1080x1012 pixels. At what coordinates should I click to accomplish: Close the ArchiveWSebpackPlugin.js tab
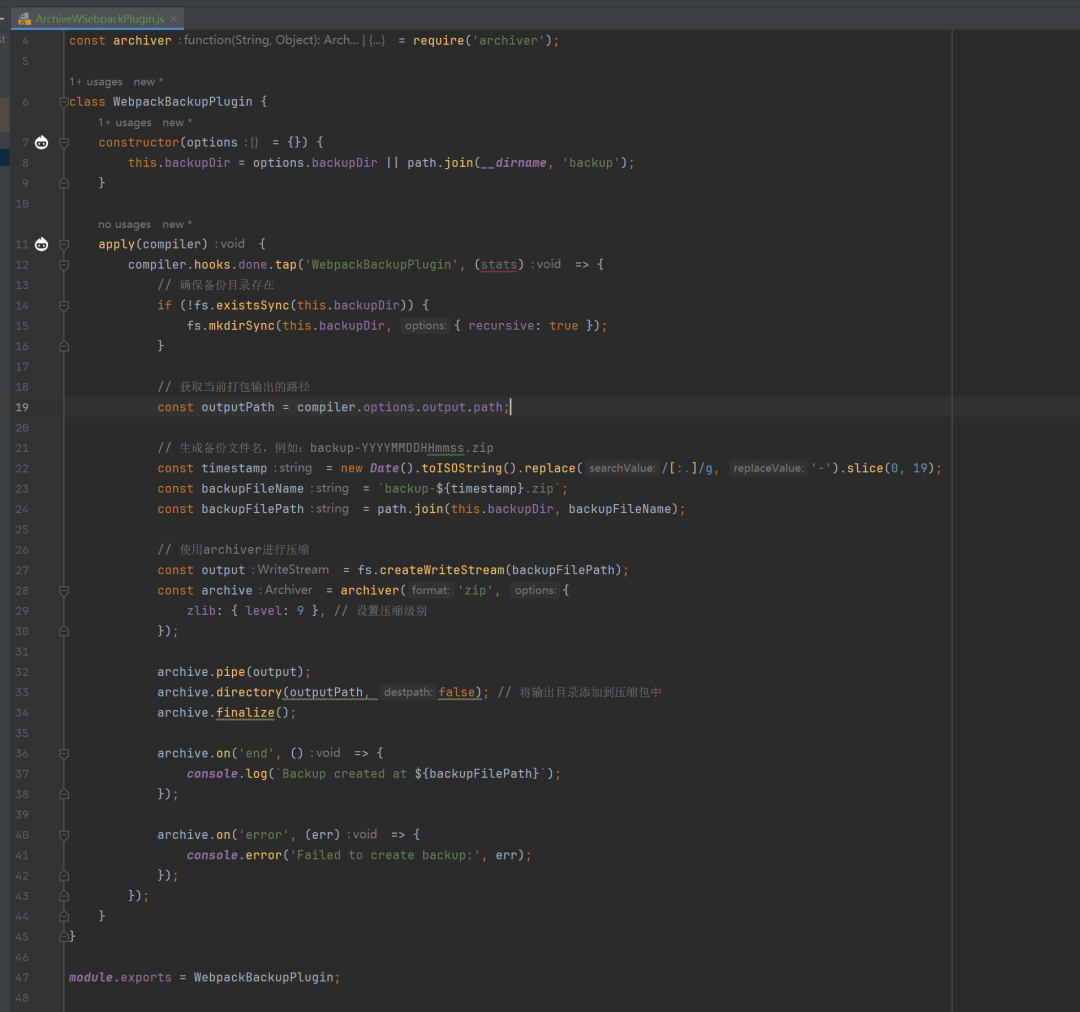[174, 19]
